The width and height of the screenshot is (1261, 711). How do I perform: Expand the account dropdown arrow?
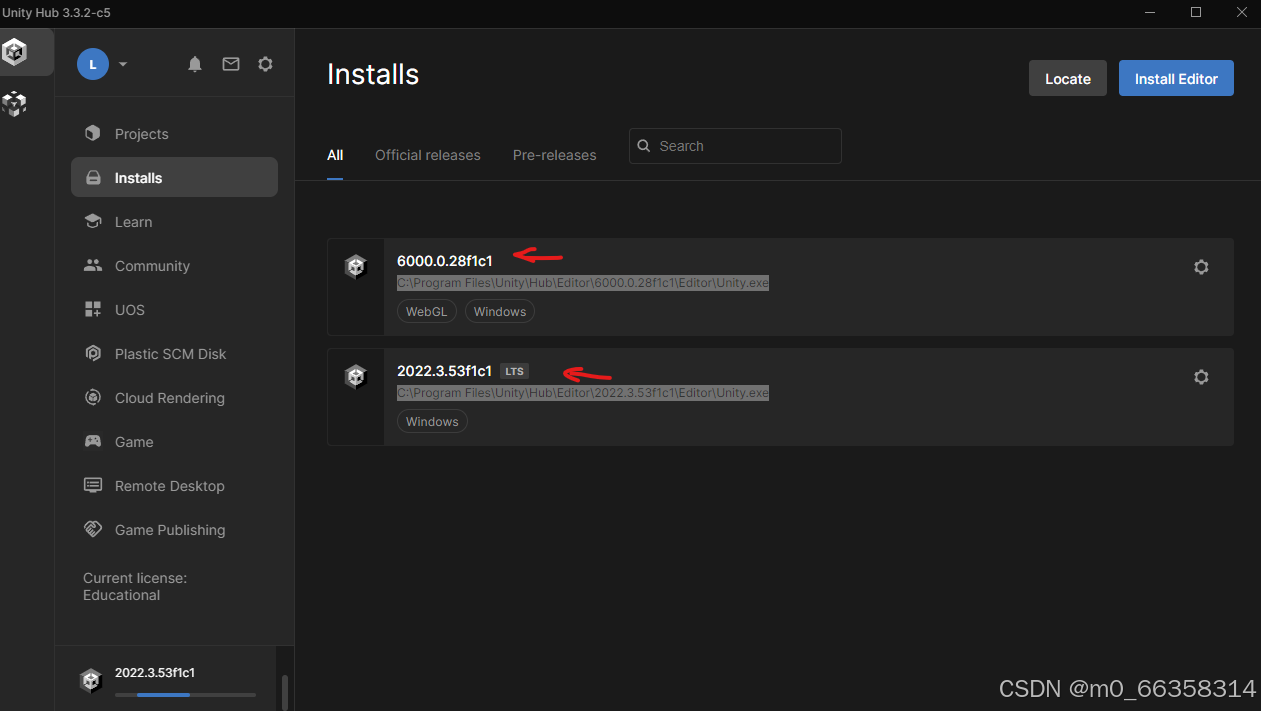pos(123,64)
